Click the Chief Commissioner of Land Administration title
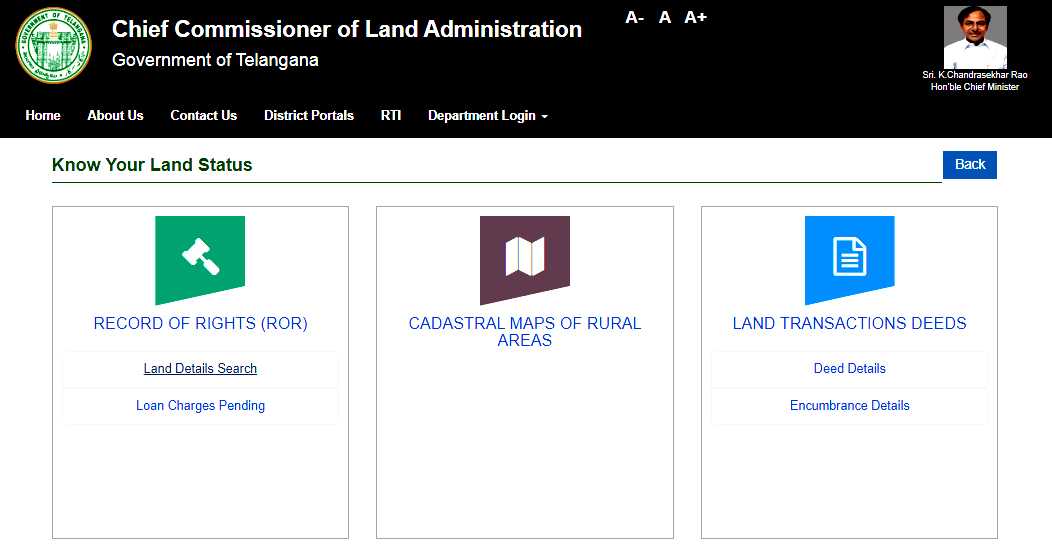The width and height of the screenshot is (1052, 557). click(x=347, y=29)
